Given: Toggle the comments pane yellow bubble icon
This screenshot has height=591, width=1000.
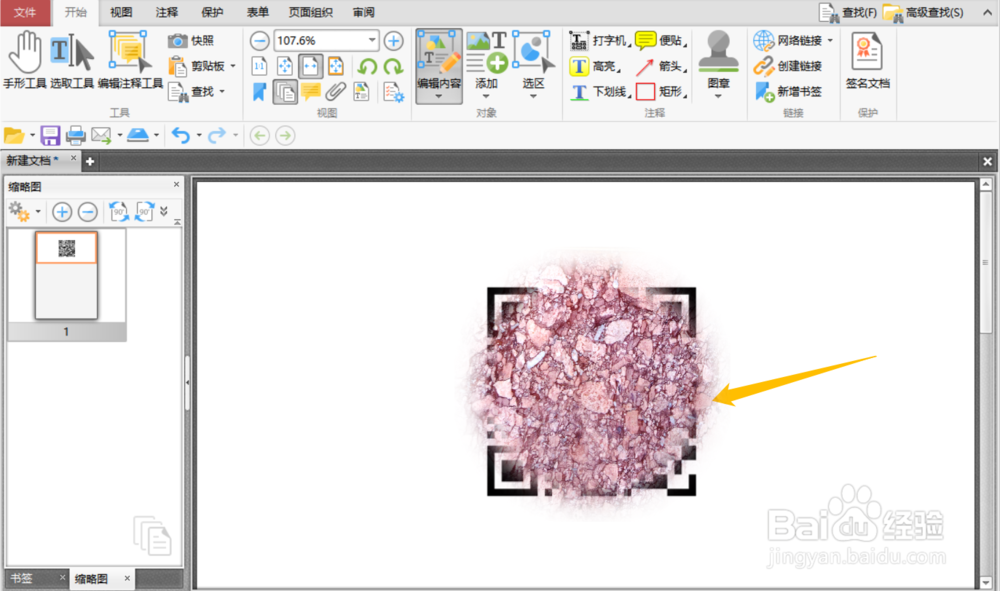Looking at the screenshot, I should point(311,92).
